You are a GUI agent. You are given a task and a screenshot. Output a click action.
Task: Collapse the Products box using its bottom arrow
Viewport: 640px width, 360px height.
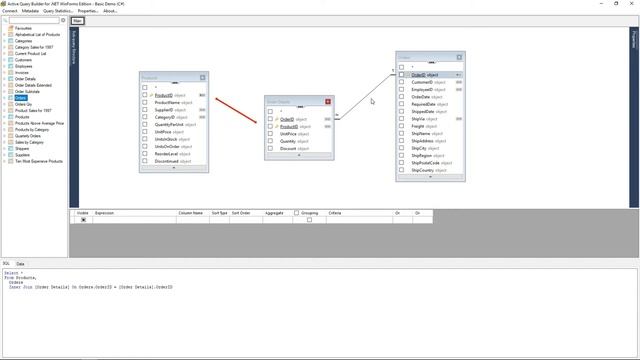174,168
